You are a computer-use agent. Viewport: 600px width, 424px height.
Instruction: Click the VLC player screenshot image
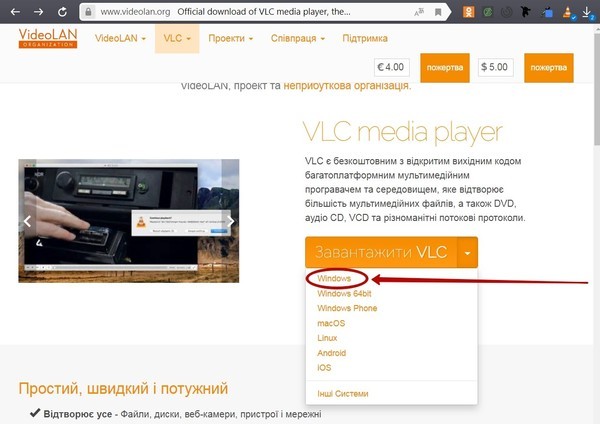pos(129,221)
